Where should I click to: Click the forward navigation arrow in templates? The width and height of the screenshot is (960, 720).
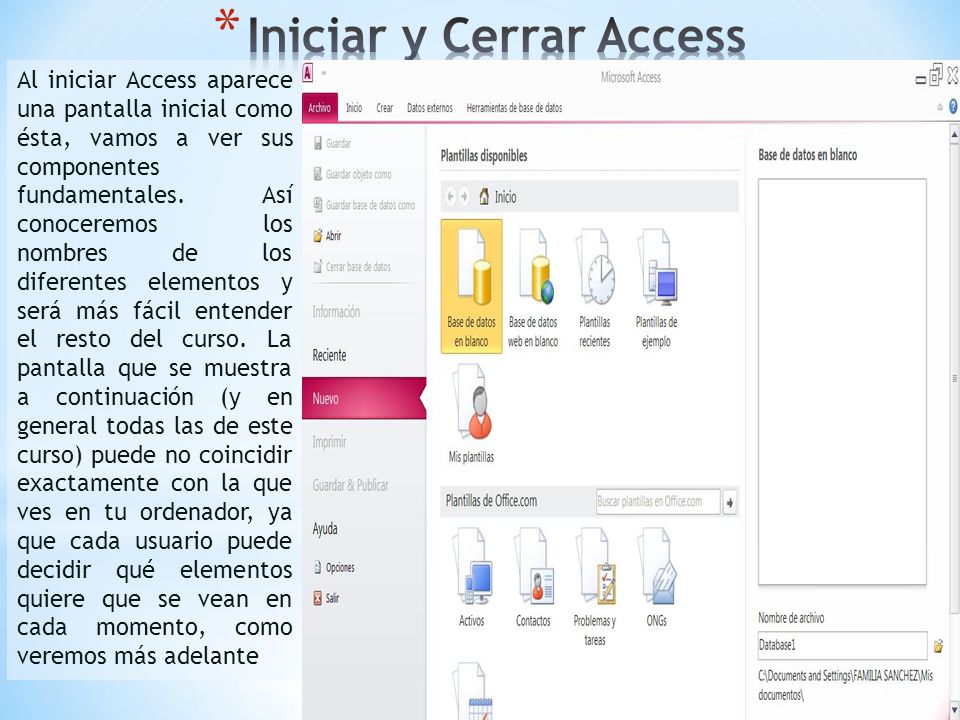(x=464, y=197)
